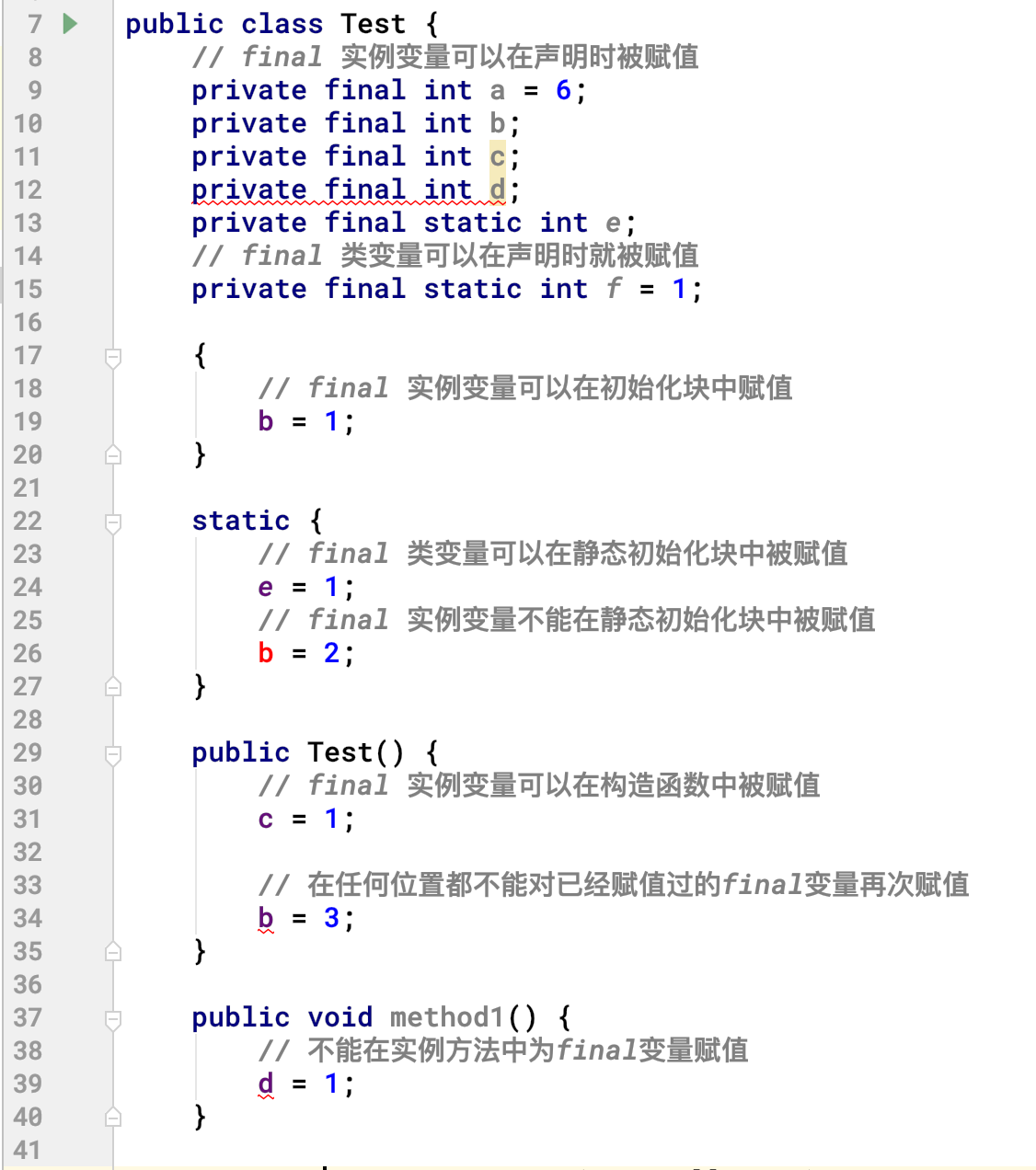Click the fold end marker at line 35
The height and width of the screenshot is (1170, 1036).
pos(113,951)
